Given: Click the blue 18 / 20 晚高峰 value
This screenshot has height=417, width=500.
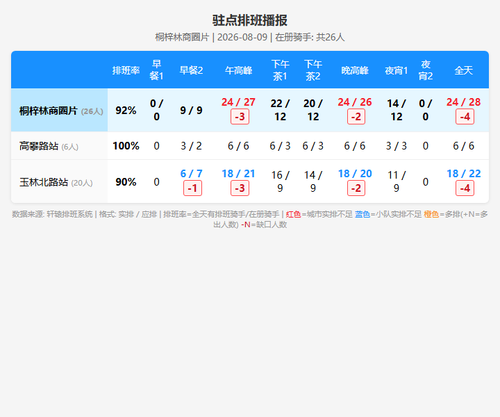Looking at the screenshot, I should pos(355,173).
